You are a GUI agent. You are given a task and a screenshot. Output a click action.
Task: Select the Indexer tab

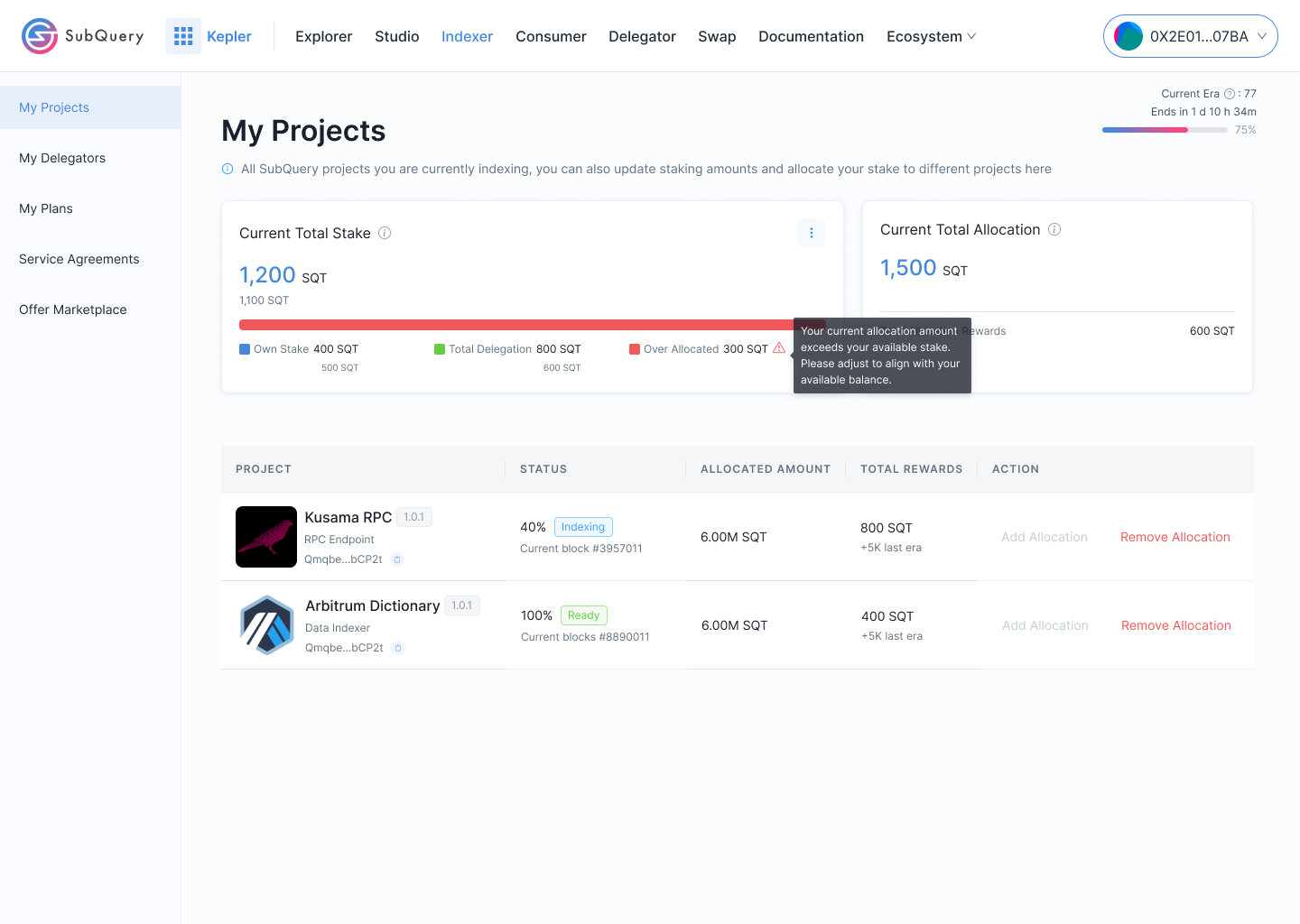467,36
